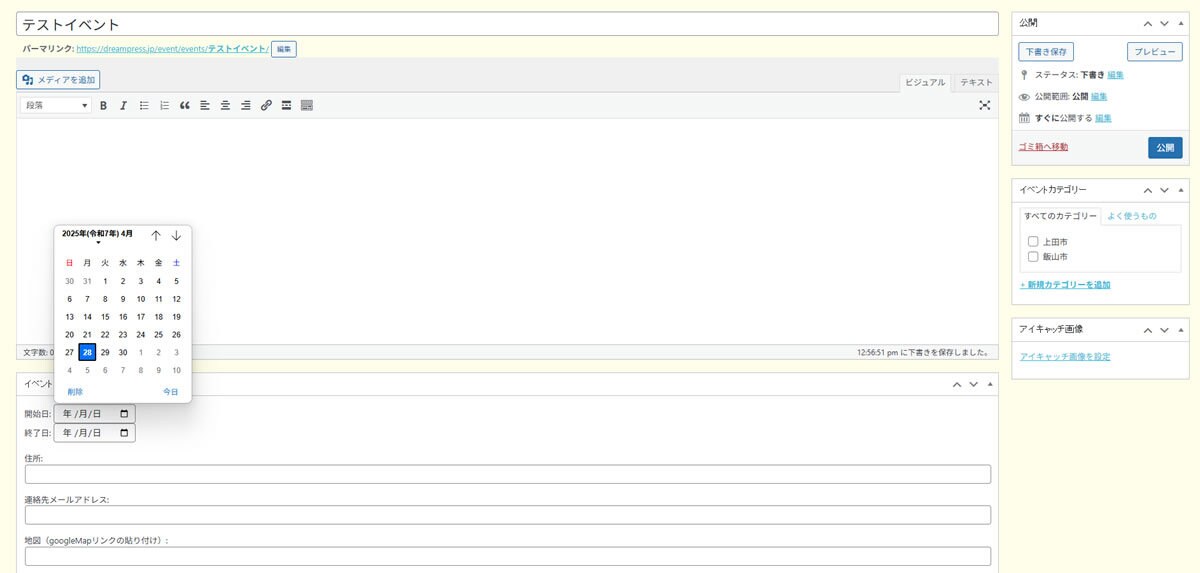Move 公開 panel up
1200x573 pixels.
tap(1149, 22)
